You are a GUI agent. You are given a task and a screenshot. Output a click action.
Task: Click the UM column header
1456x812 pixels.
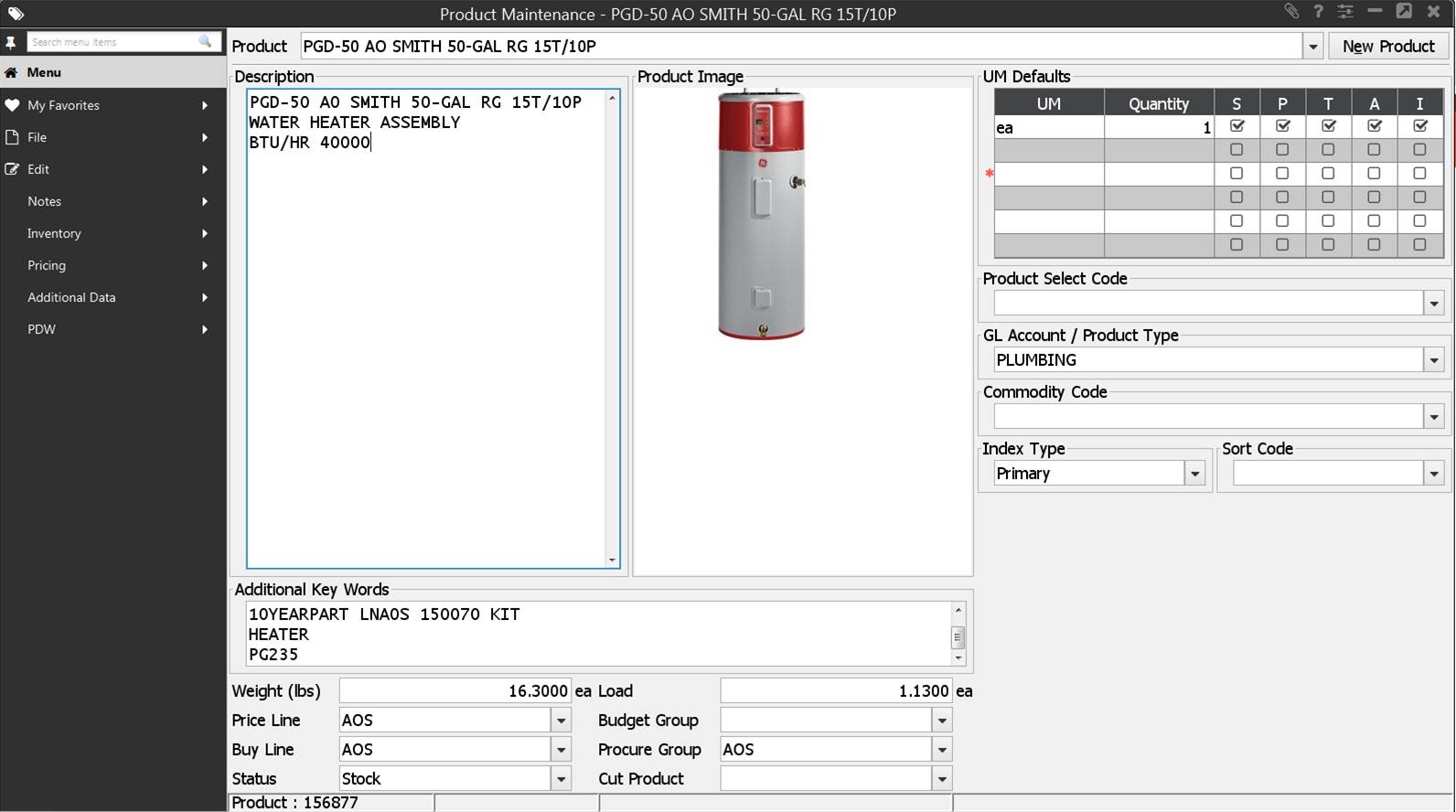1049,103
